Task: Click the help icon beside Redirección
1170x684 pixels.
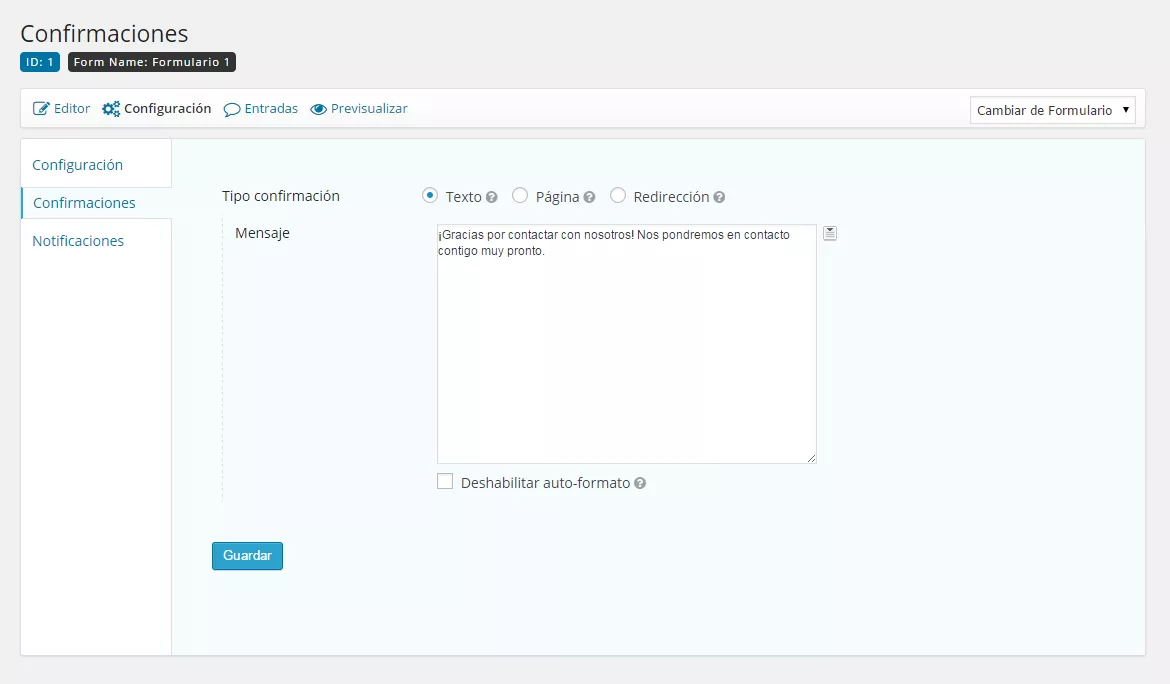Action: pyautogui.click(x=719, y=198)
